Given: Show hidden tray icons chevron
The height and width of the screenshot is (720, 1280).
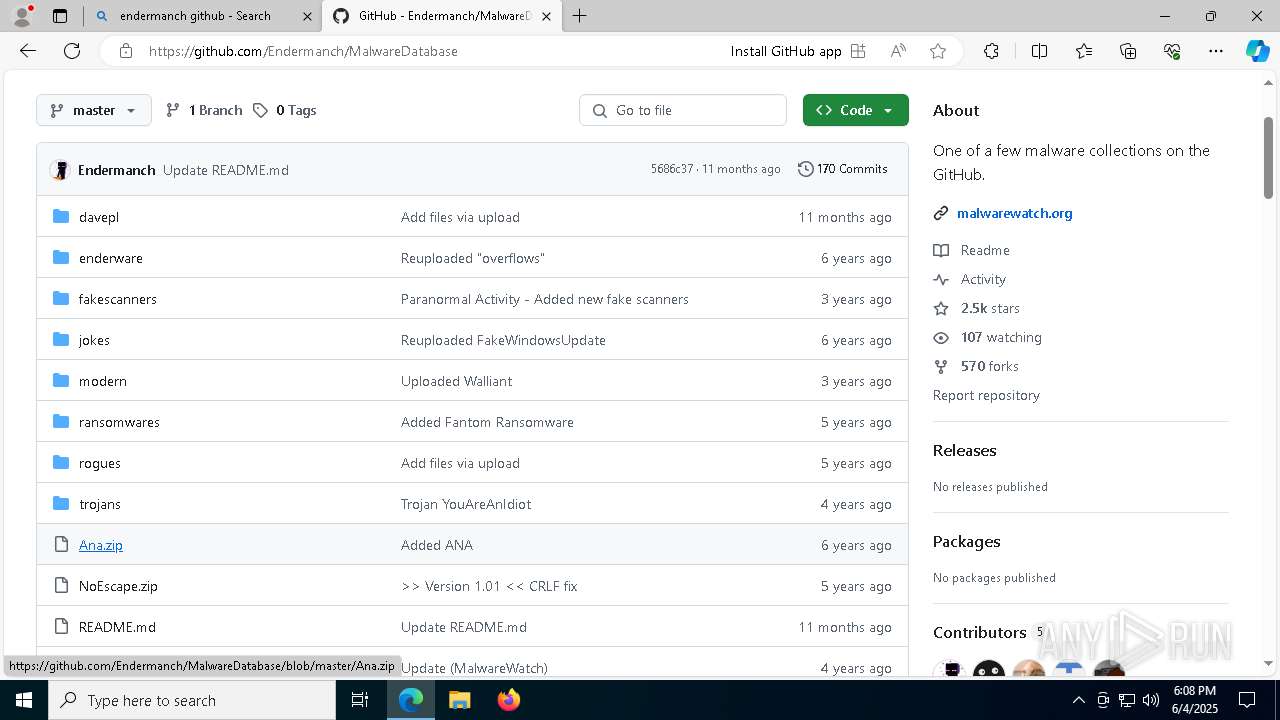Looking at the screenshot, I should coord(1078,700).
